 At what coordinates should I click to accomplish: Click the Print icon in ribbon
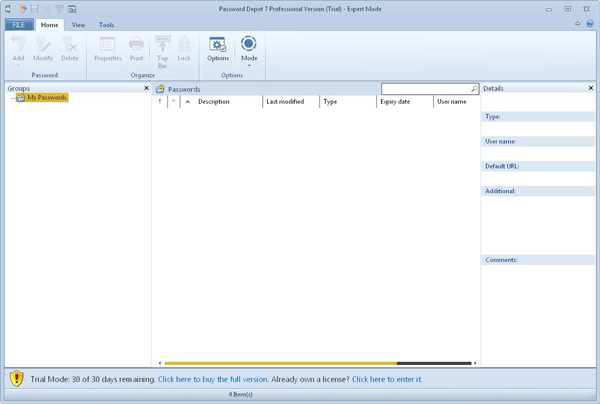pos(136,44)
